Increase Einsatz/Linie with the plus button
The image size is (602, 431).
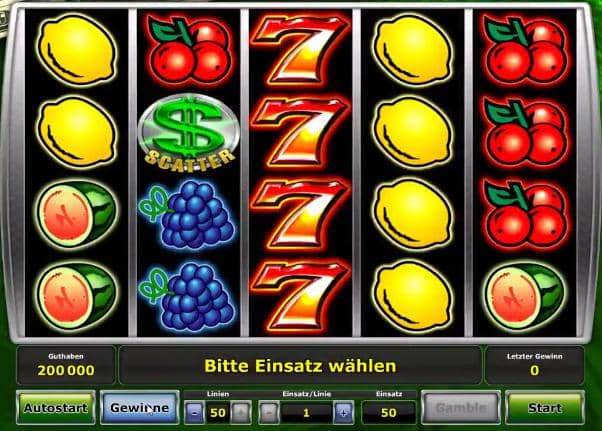(343, 413)
